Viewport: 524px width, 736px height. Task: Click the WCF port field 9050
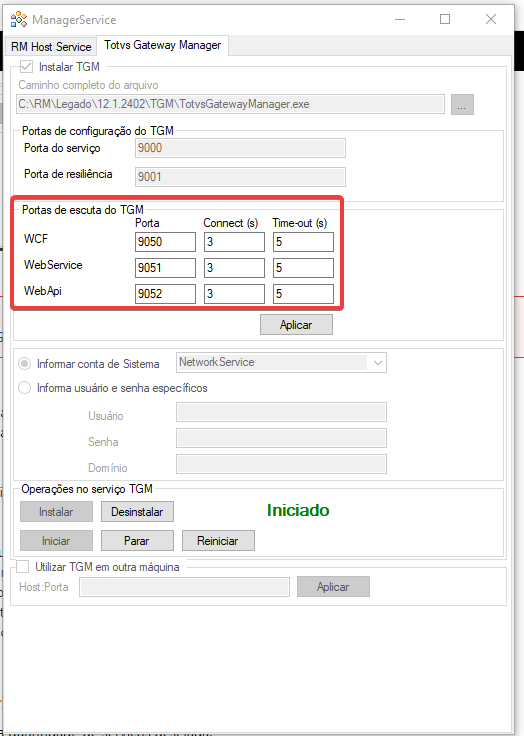(x=165, y=242)
